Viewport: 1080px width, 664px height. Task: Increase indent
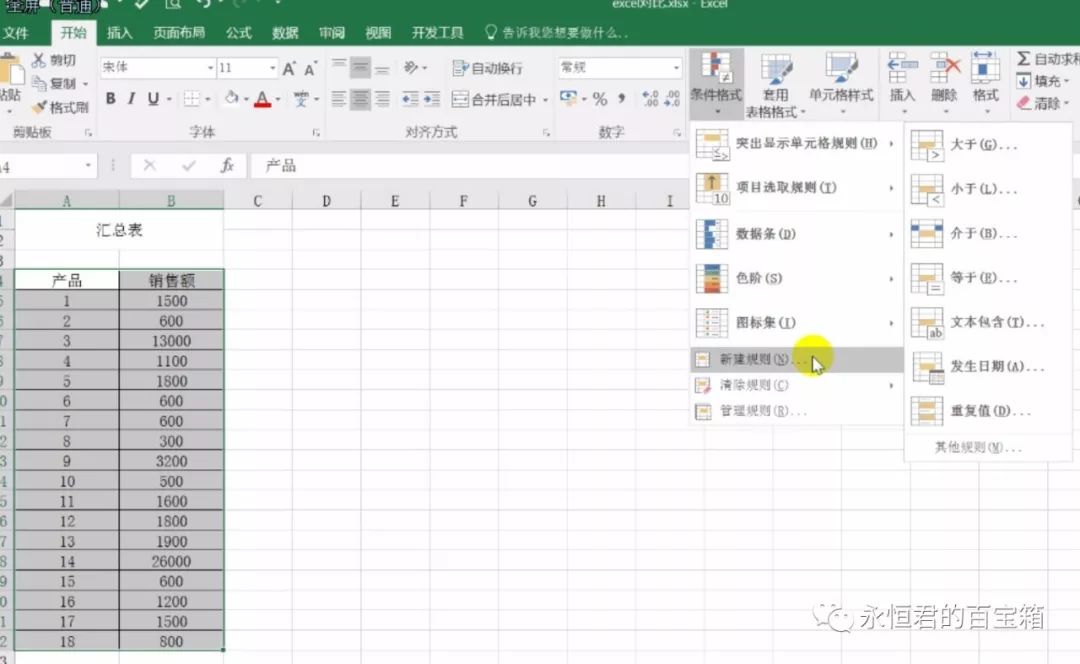click(x=432, y=99)
